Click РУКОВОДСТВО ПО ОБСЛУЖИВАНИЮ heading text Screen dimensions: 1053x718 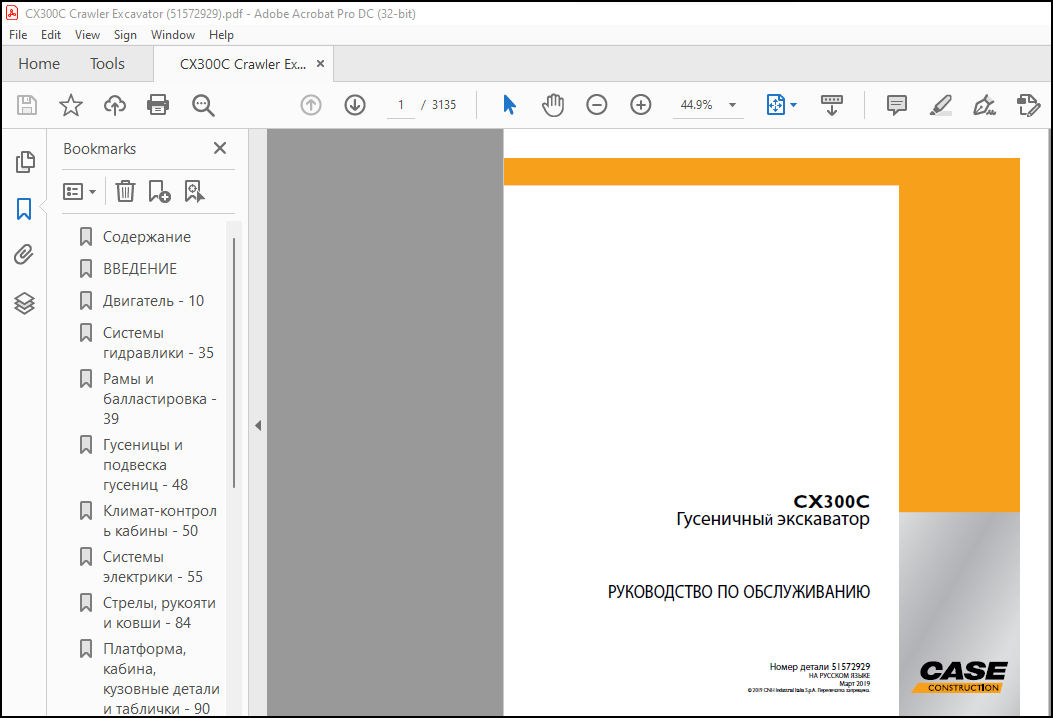coord(739,592)
